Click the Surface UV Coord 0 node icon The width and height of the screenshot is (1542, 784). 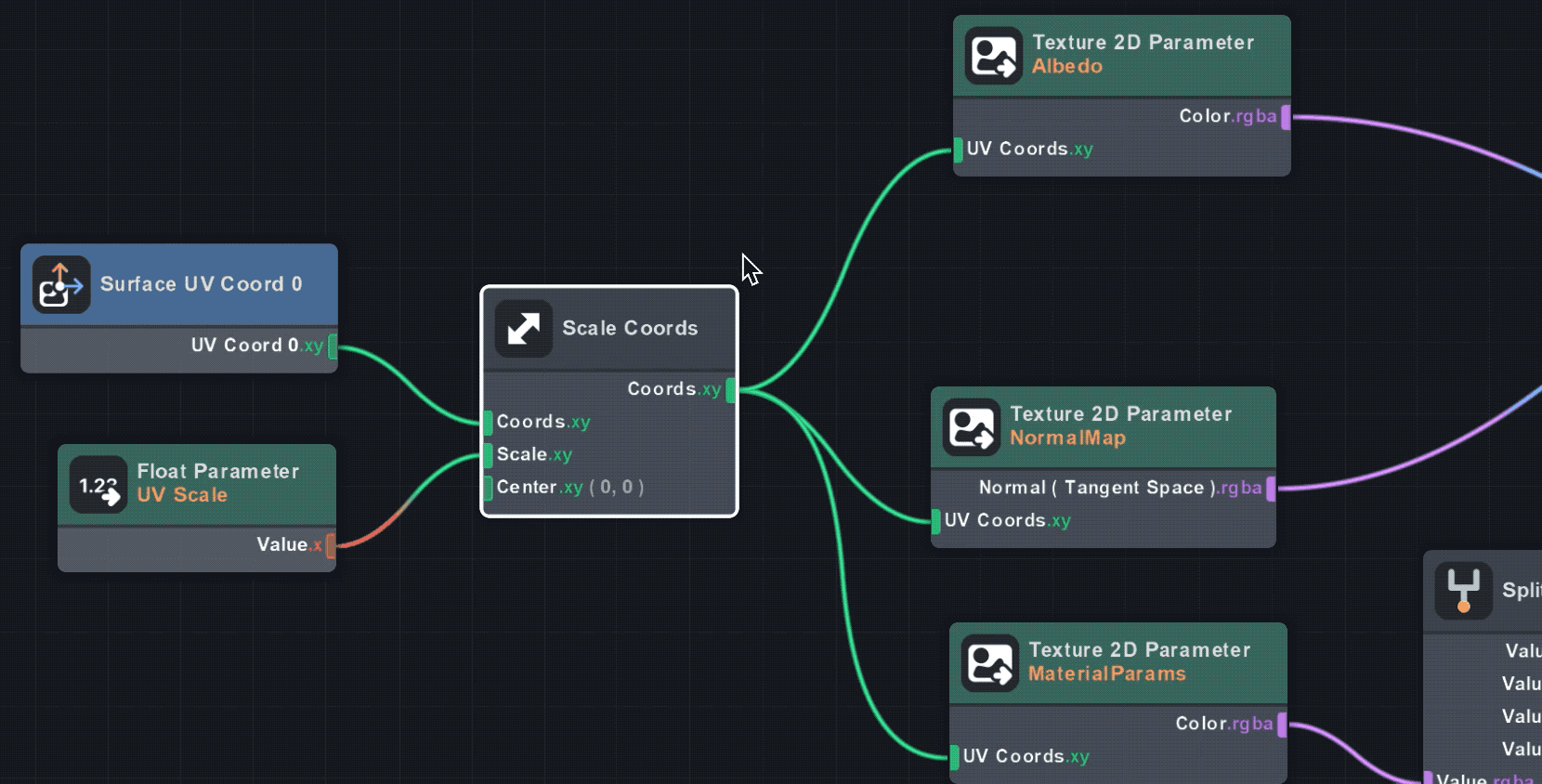61,284
